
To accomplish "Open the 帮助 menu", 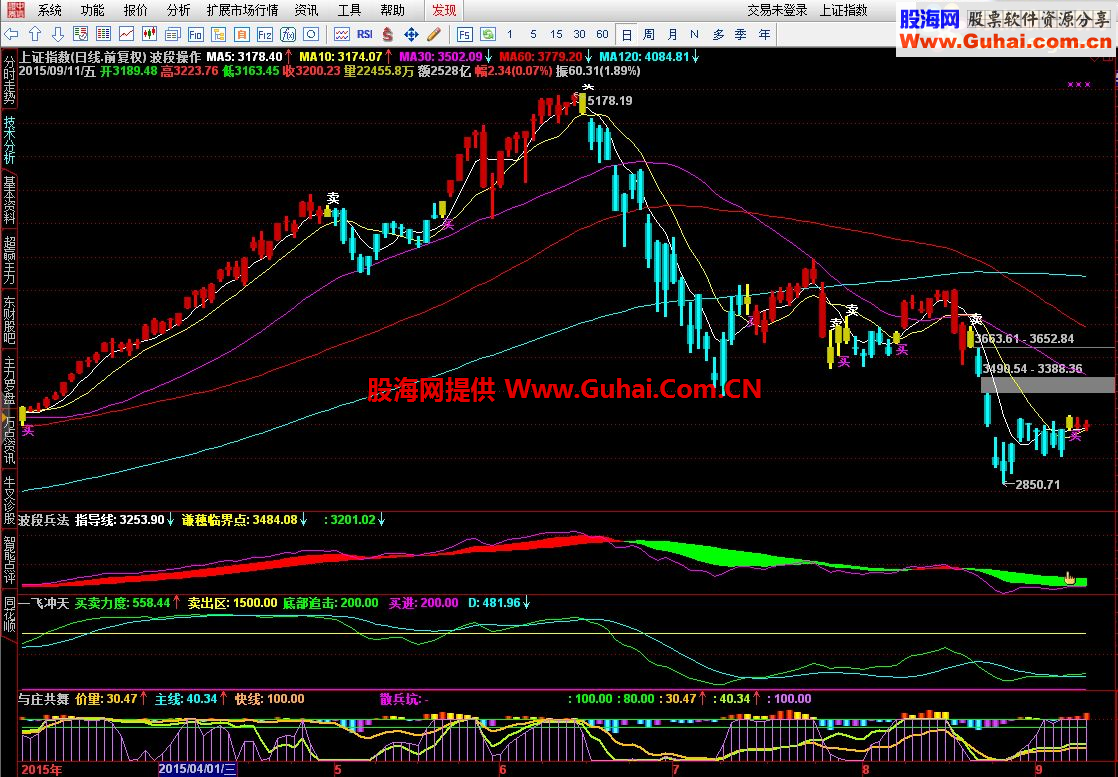I will (392, 10).
